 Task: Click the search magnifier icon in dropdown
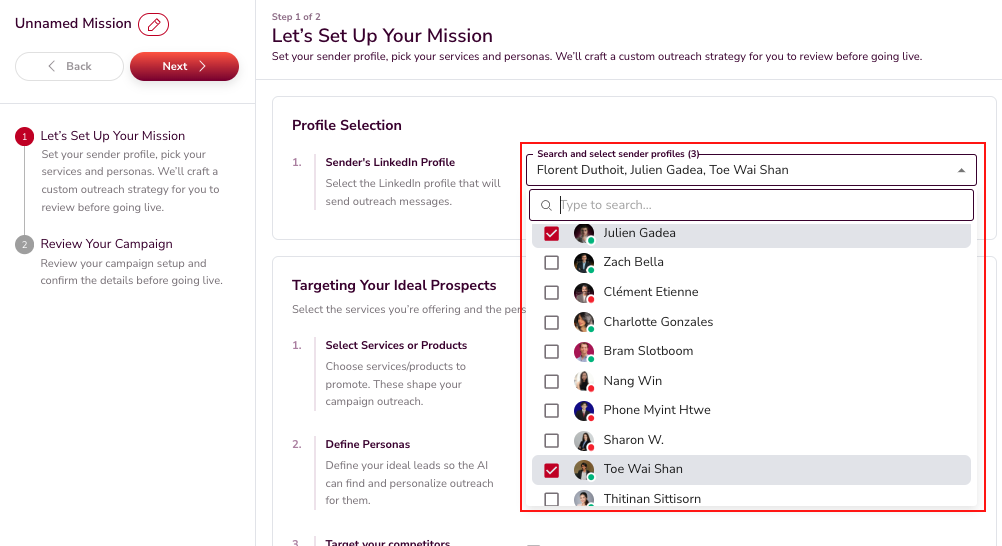point(546,206)
